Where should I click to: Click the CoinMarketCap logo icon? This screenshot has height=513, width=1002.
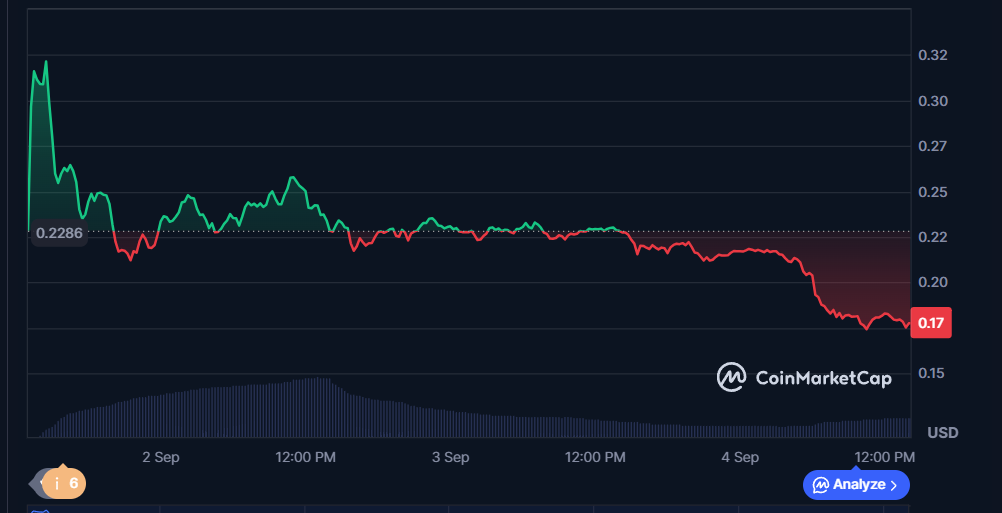pos(731,377)
